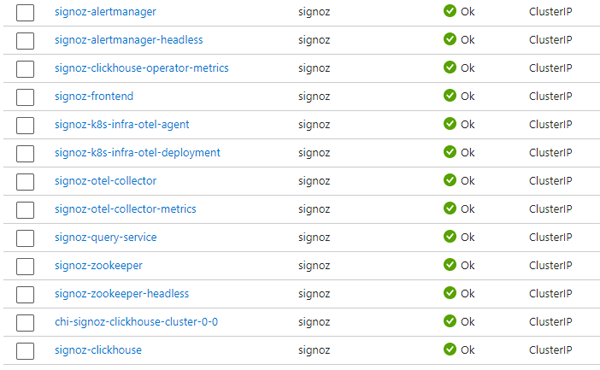Screen dimensions: 600x370
Task: Click the green check icon for signoz-zookeeper
Action: 450,265
